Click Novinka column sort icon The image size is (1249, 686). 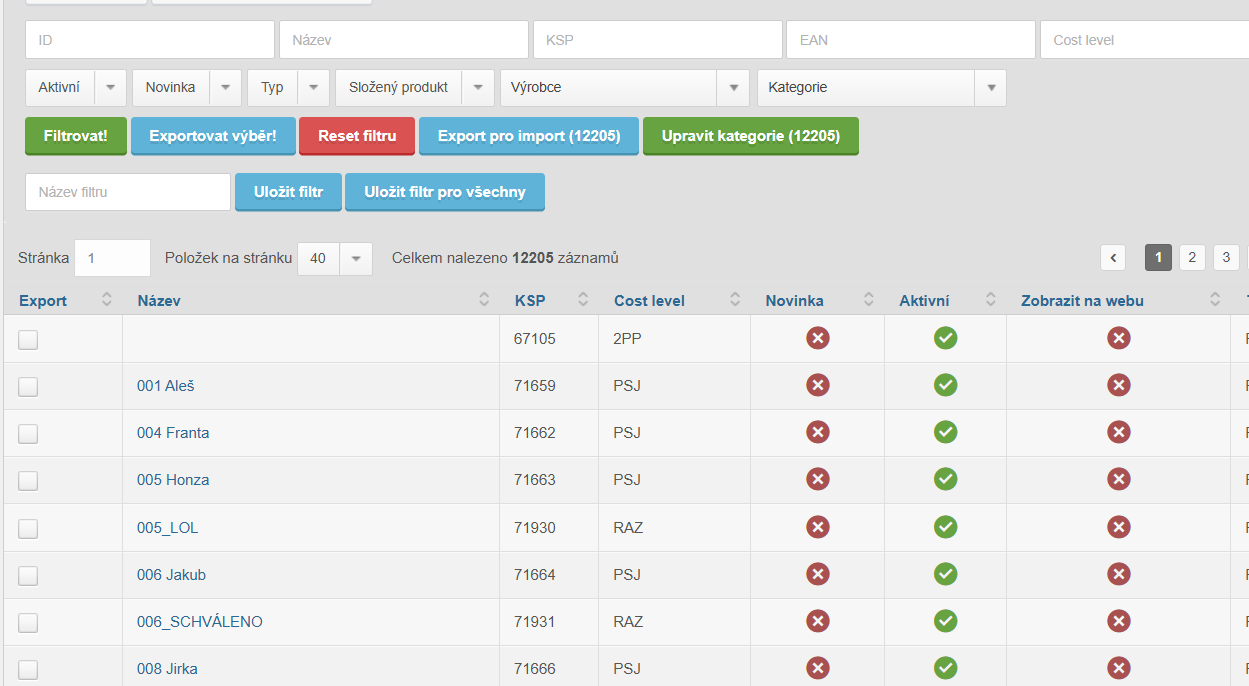pyautogui.click(x=868, y=300)
